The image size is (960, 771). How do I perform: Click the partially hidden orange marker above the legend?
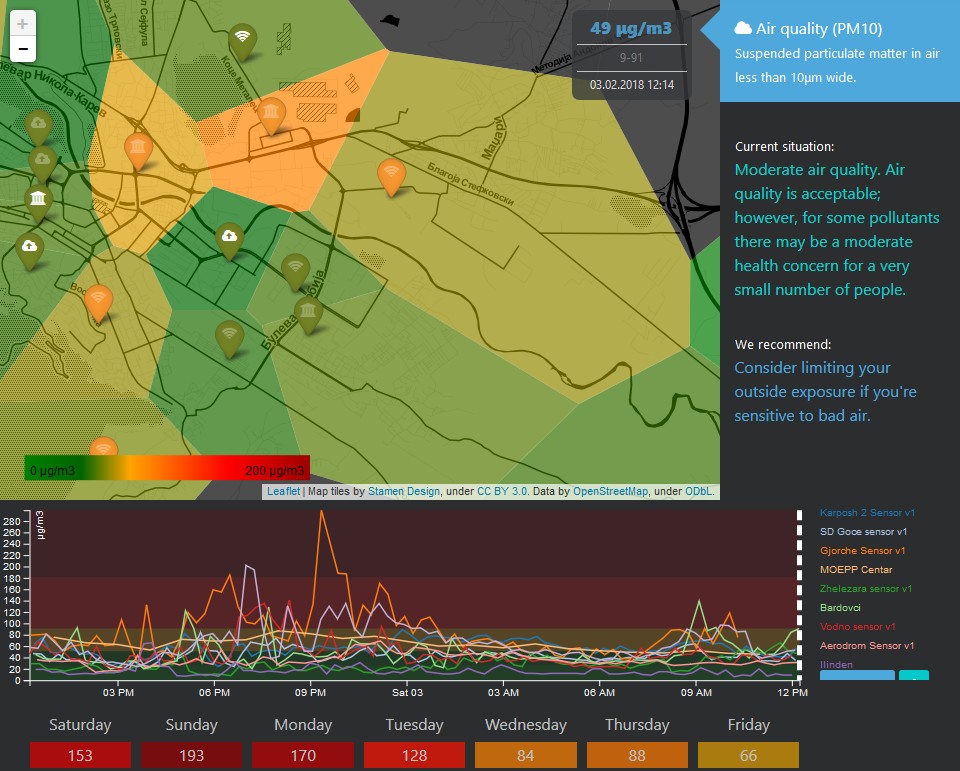coord(103,449)
